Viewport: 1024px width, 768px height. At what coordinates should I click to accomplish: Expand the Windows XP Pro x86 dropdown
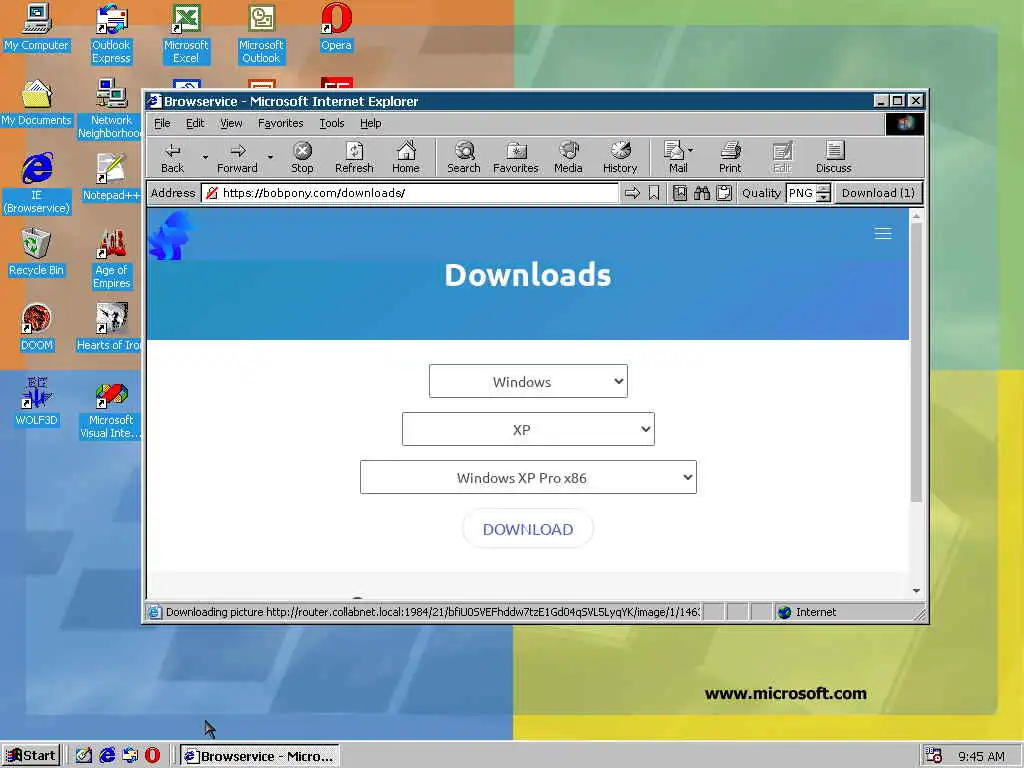(x=528, y=477)
